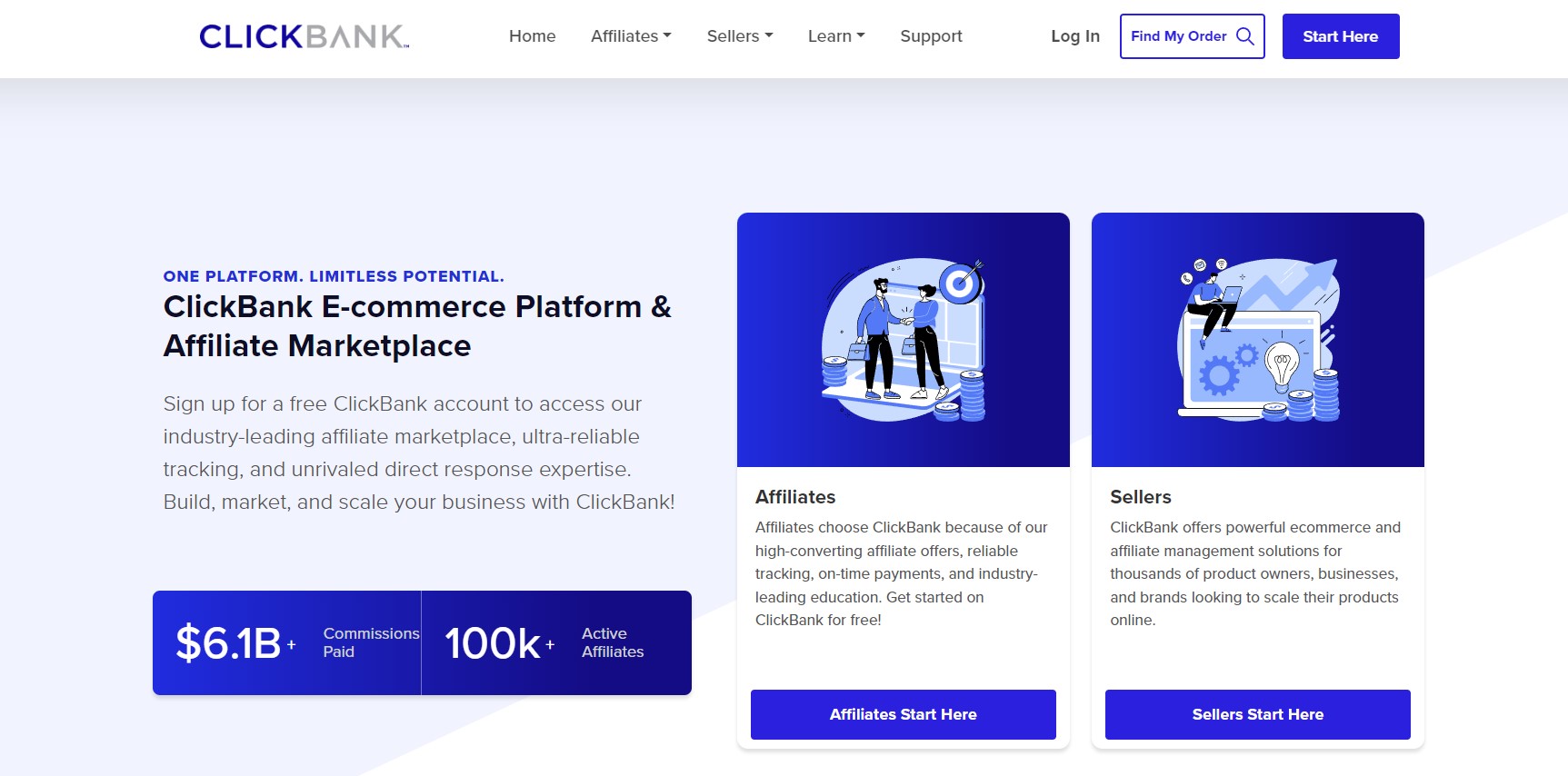1568x776 pixels.
Task: Click the Affiliates card heading
Action: pyautogui.click(x=795, y=497)
